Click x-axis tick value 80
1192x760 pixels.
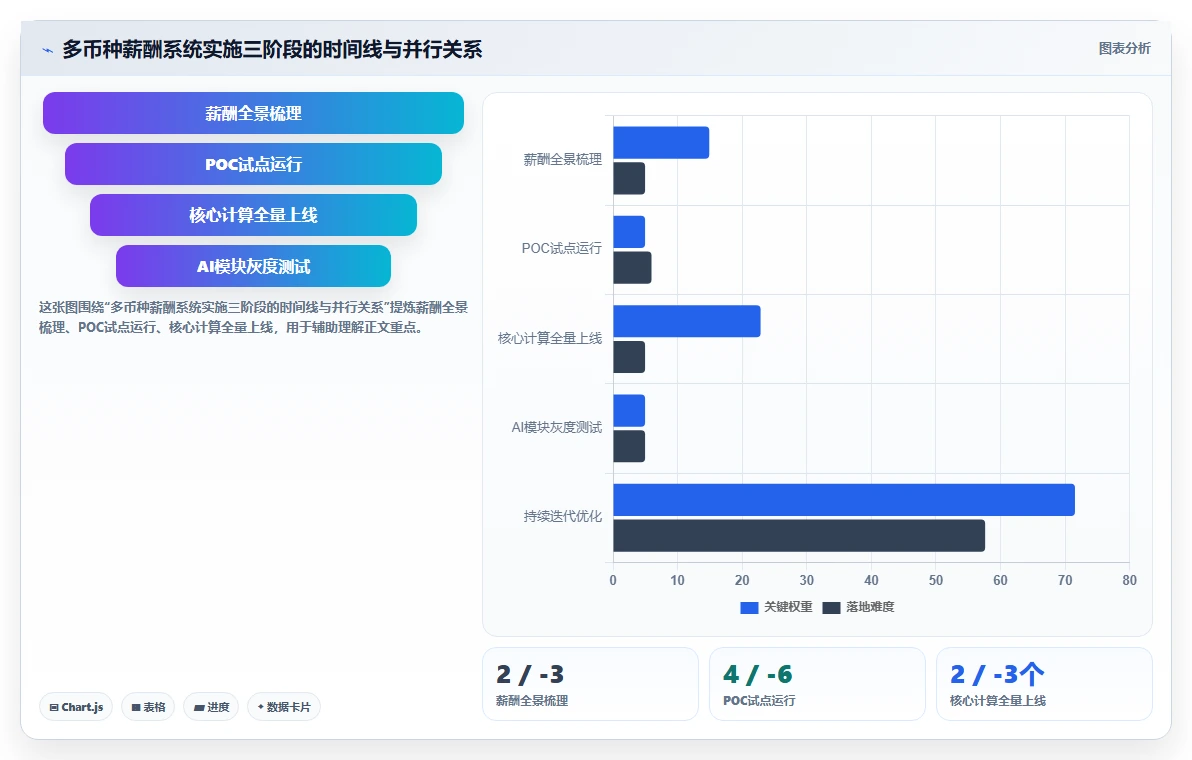pyautogui.click(x=1129, y=581)
